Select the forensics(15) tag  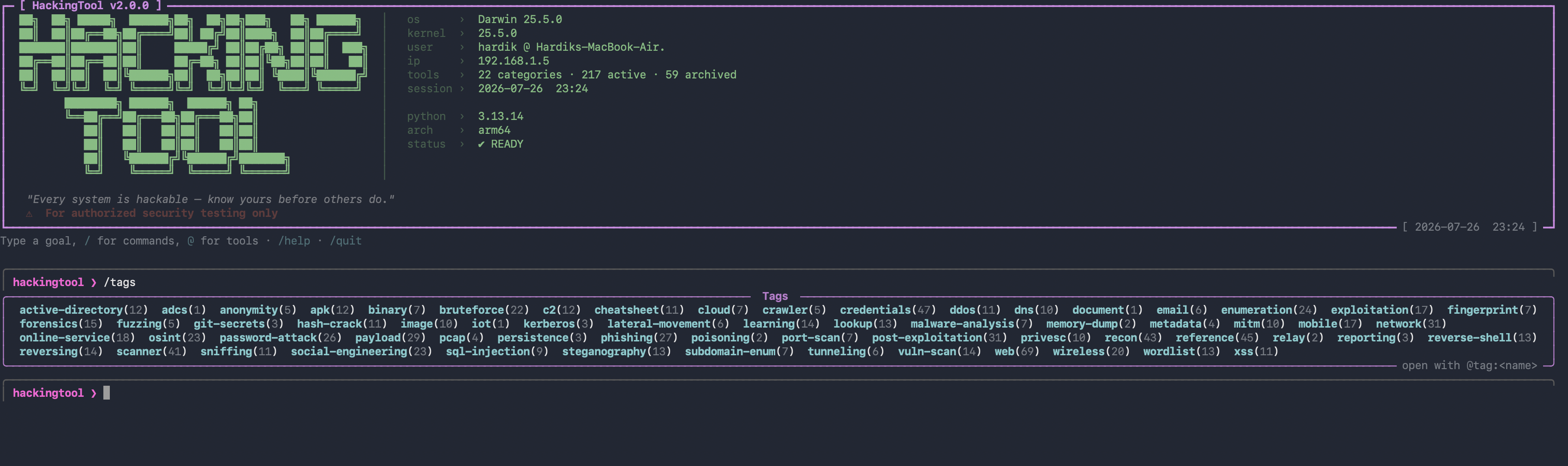coord(61,323)
